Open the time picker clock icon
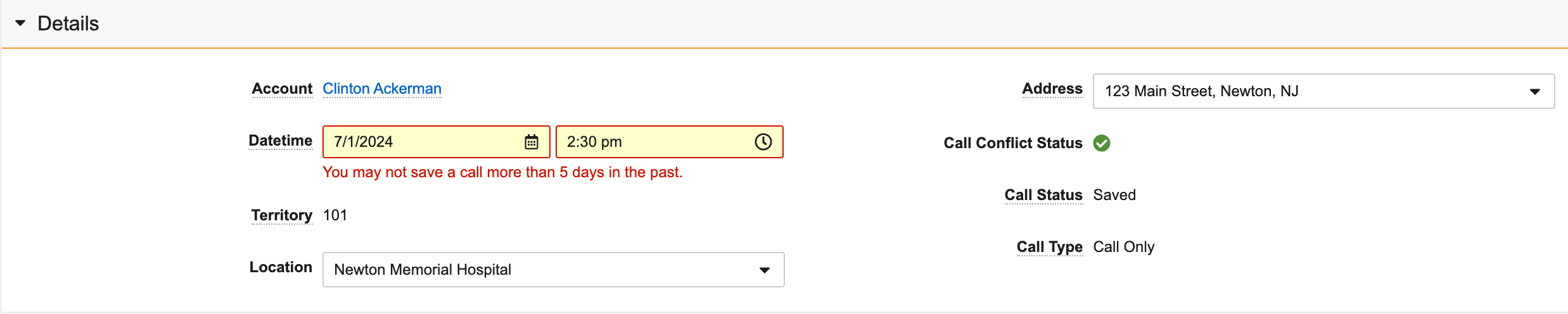The width and height of the screenshot is (1568, 314). point(763,142)
